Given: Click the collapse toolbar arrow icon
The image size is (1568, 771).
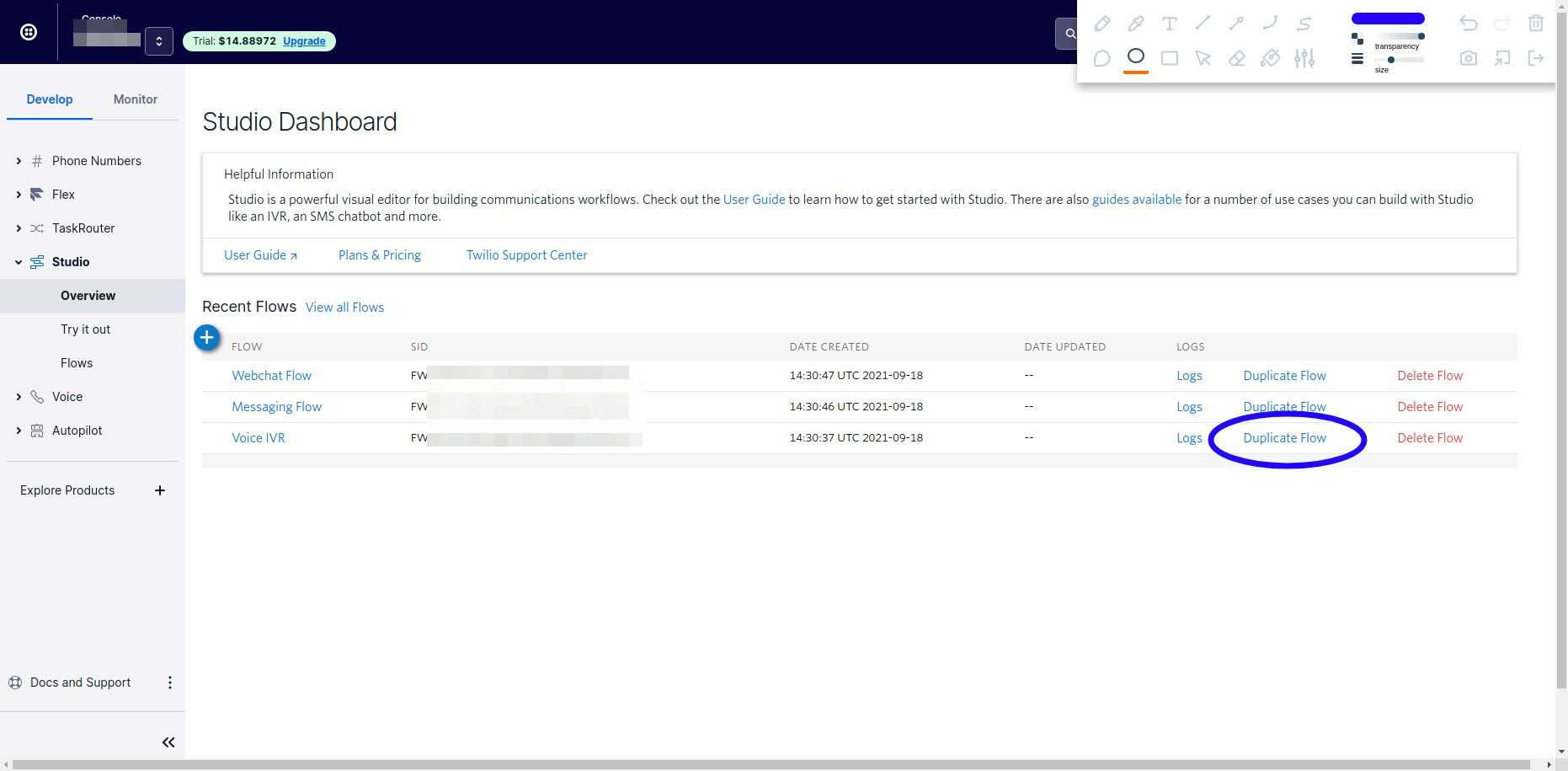Looking at the screenshot, I should click(1501, 58).
